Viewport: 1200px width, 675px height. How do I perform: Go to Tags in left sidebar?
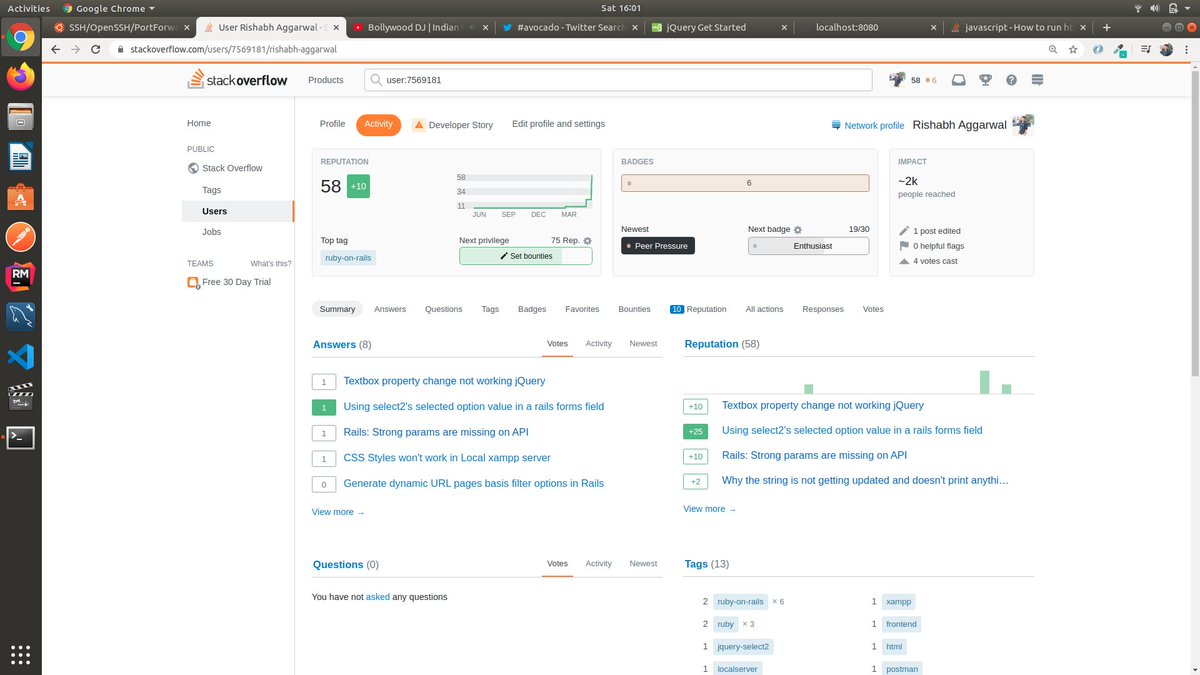pos(211,190)
